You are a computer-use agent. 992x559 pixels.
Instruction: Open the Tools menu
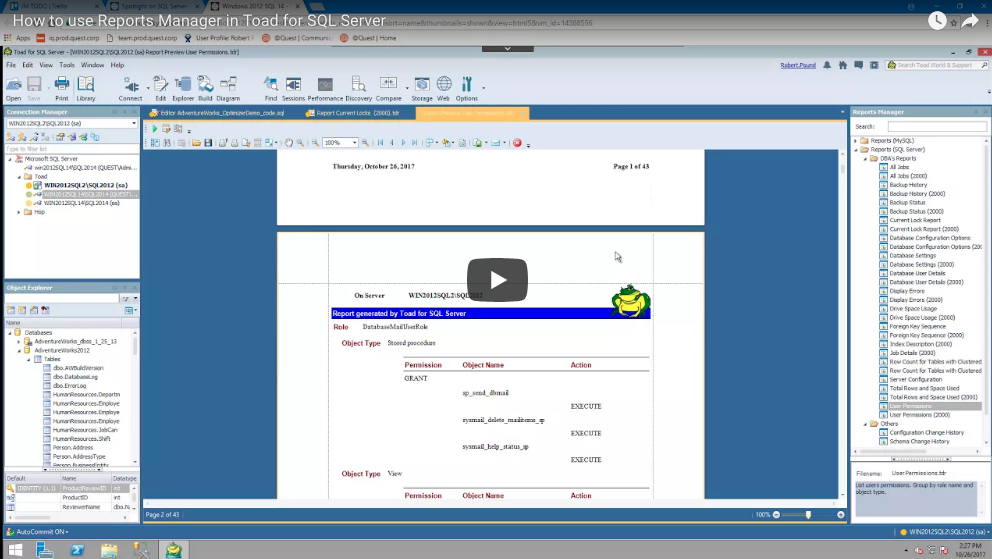[66, 65]
